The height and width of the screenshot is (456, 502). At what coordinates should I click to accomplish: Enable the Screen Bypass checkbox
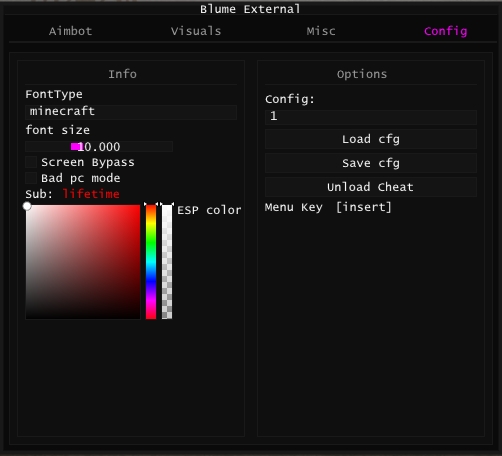(31, 162)
